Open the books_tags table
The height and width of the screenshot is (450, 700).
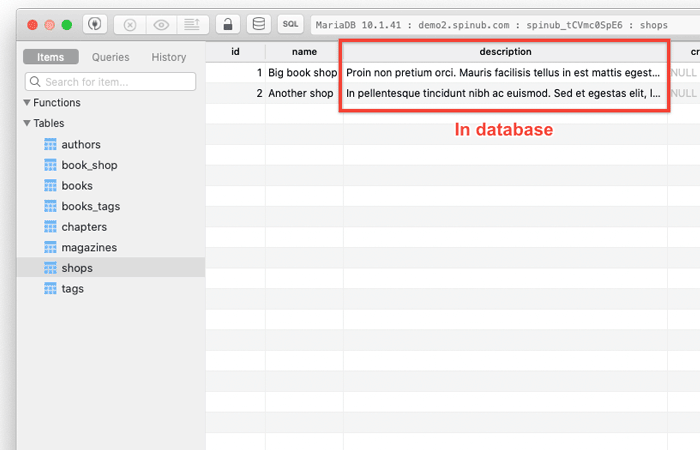tap(91, 207)
